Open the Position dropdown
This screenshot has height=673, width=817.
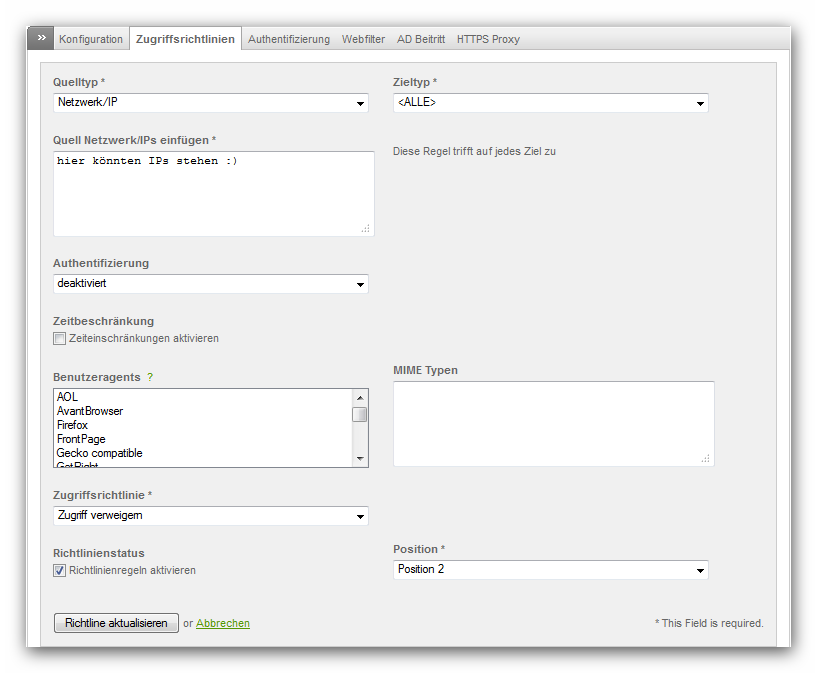point(550,570)
